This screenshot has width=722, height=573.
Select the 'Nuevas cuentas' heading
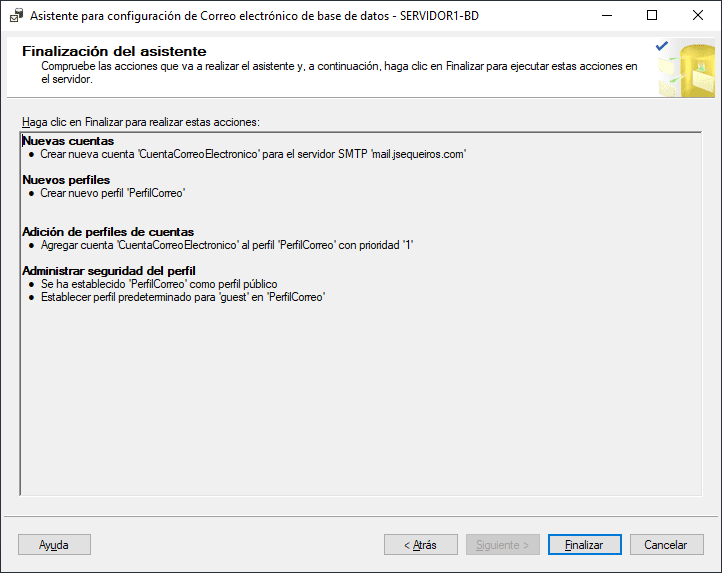(68, 142)
